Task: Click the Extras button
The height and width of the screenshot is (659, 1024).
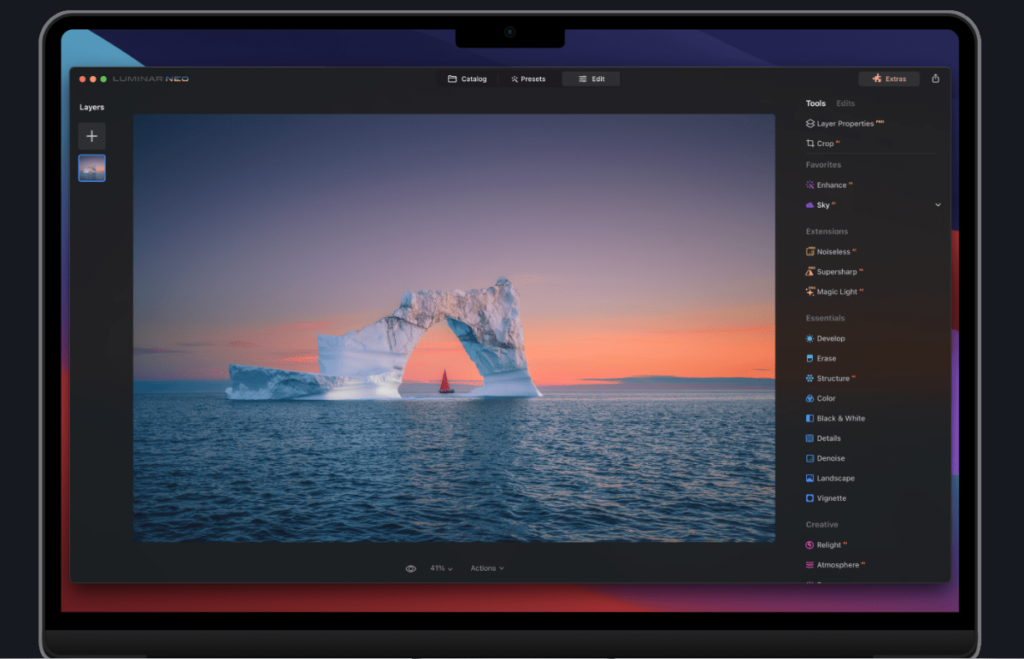Action: coord(888,78)
